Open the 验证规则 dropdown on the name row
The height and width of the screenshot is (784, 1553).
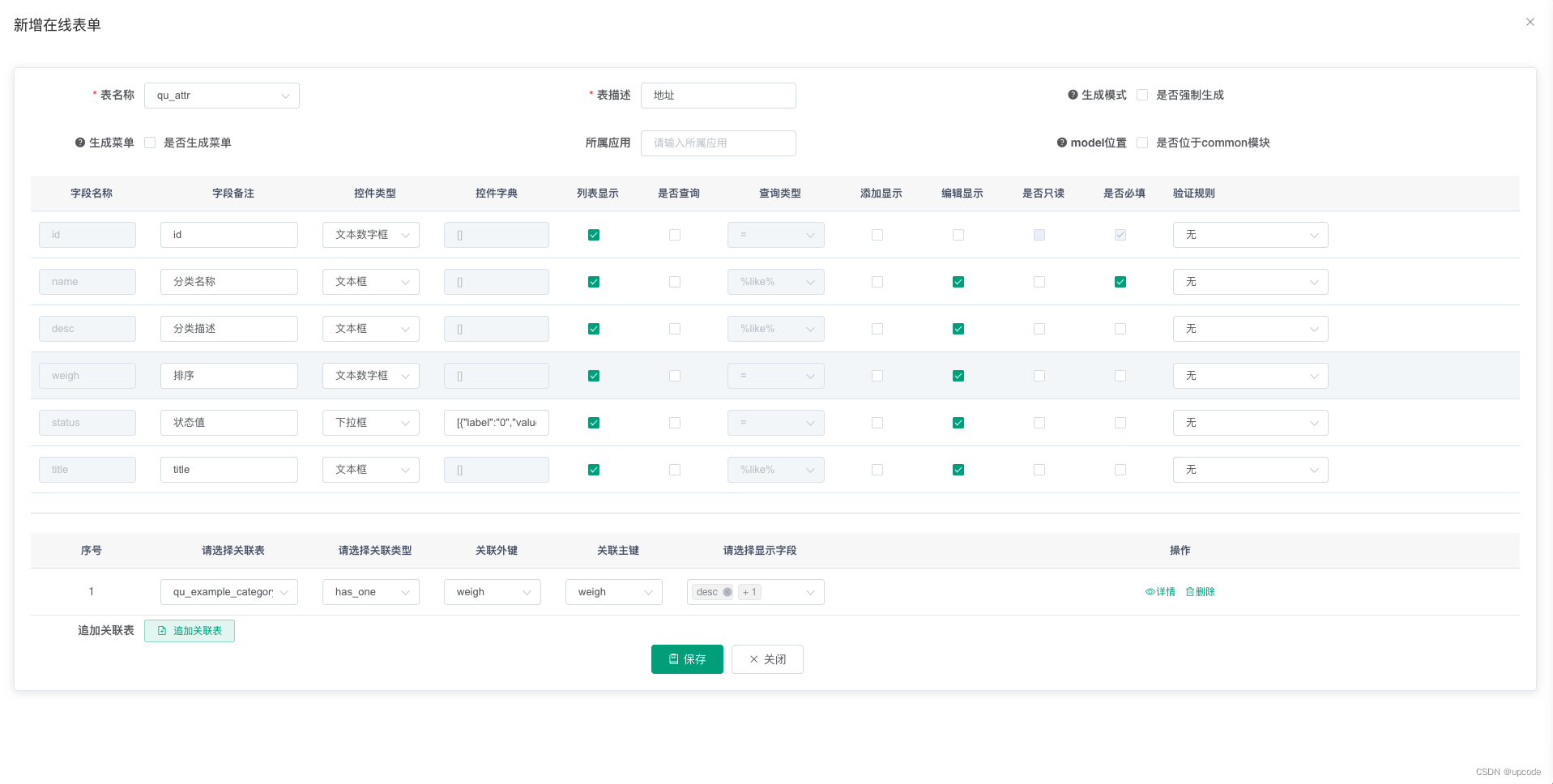[x=1250, y=281]
